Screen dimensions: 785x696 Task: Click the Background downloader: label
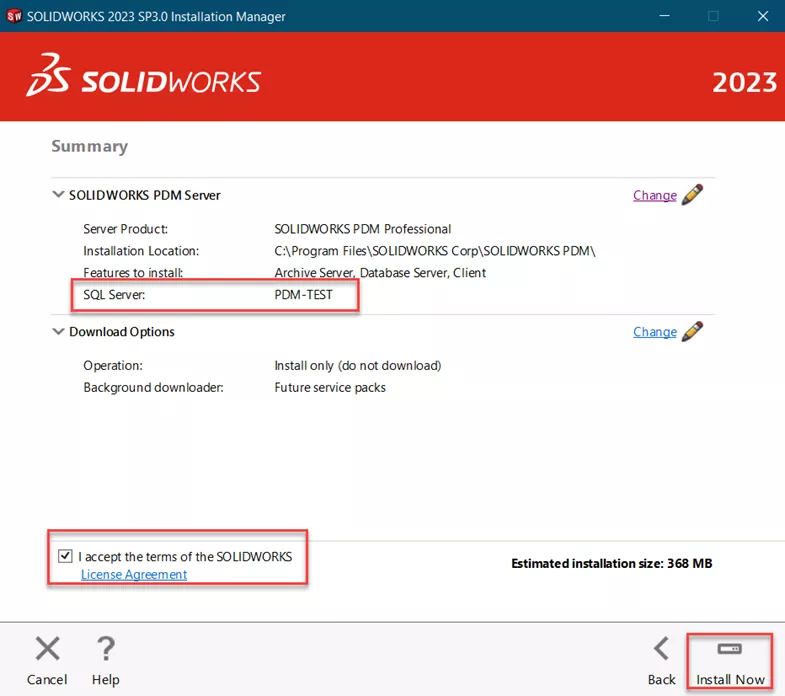click(x=153, y=388)
